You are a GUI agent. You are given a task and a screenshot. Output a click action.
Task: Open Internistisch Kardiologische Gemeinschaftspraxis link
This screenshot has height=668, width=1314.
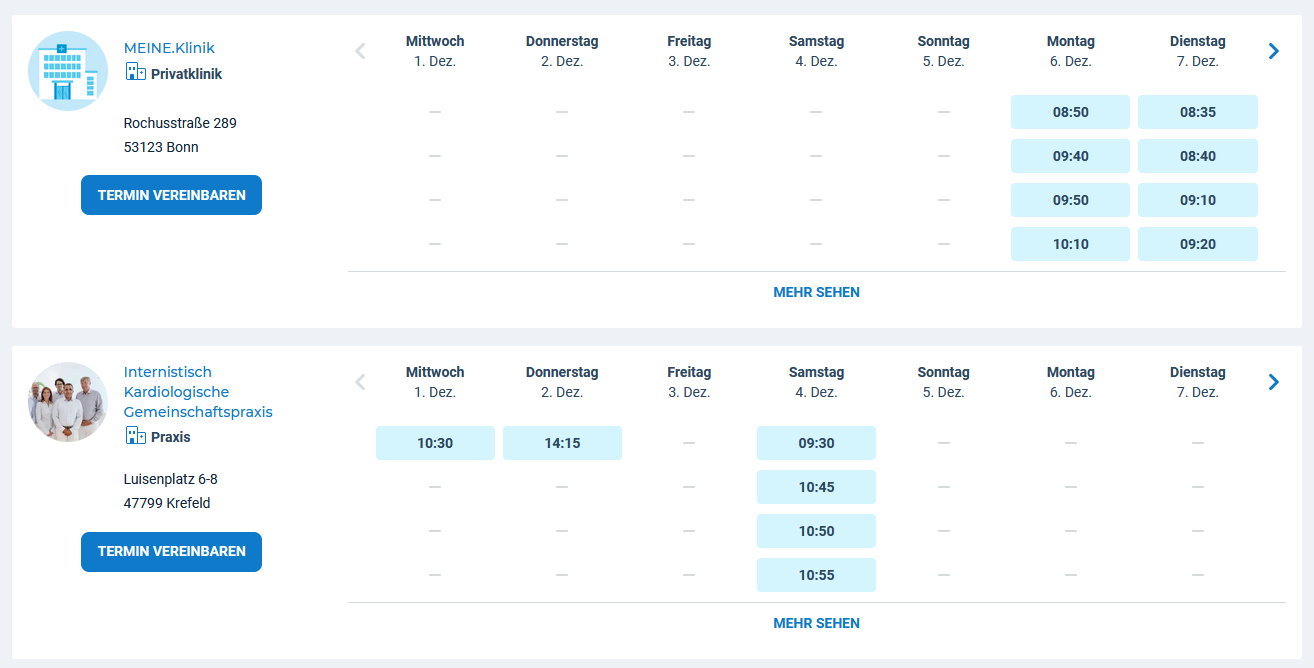(197, 392)
